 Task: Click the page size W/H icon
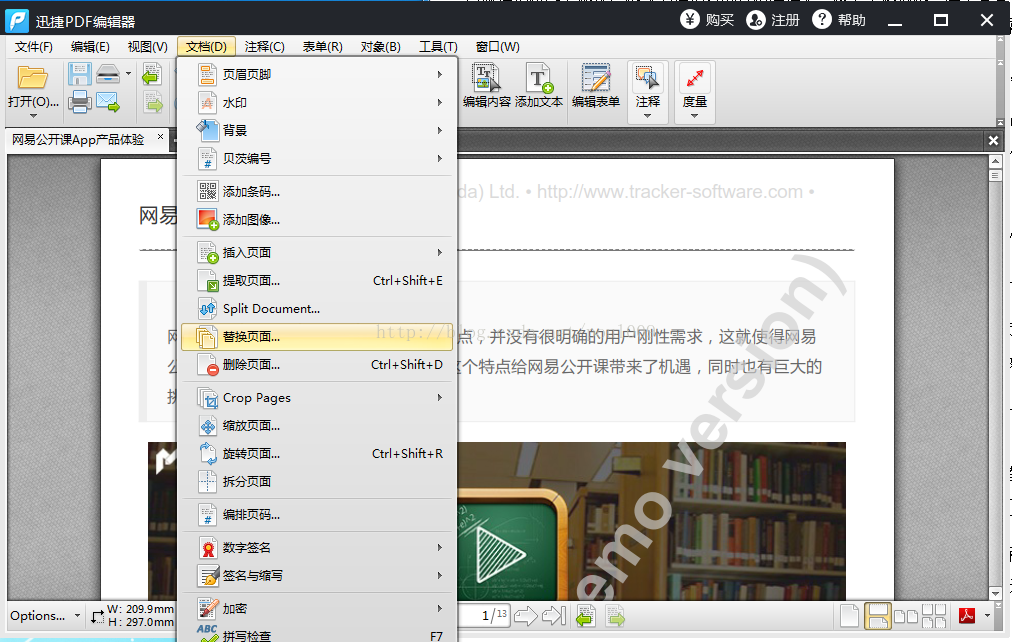pos(97,617)
